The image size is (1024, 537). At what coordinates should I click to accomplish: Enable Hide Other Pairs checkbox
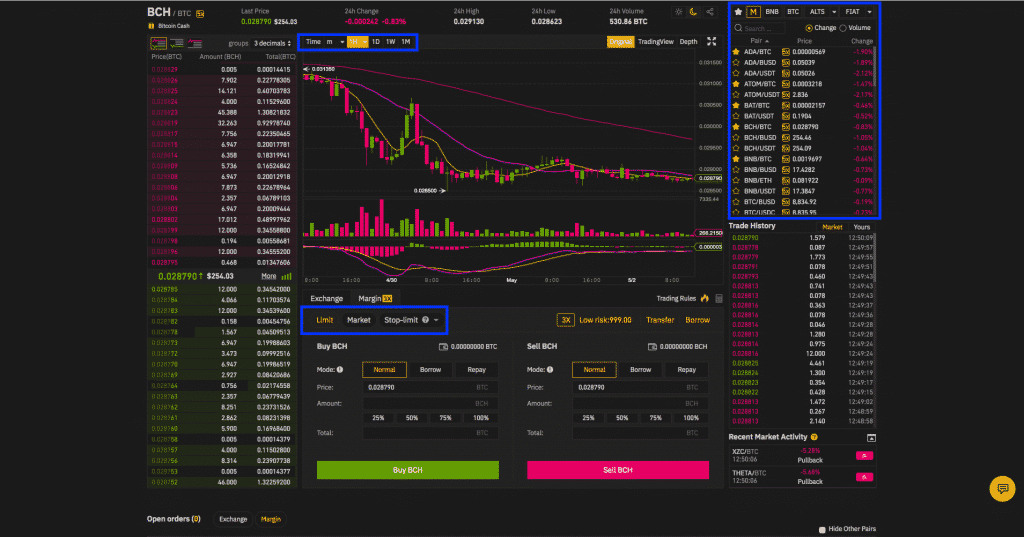[822, 529]
